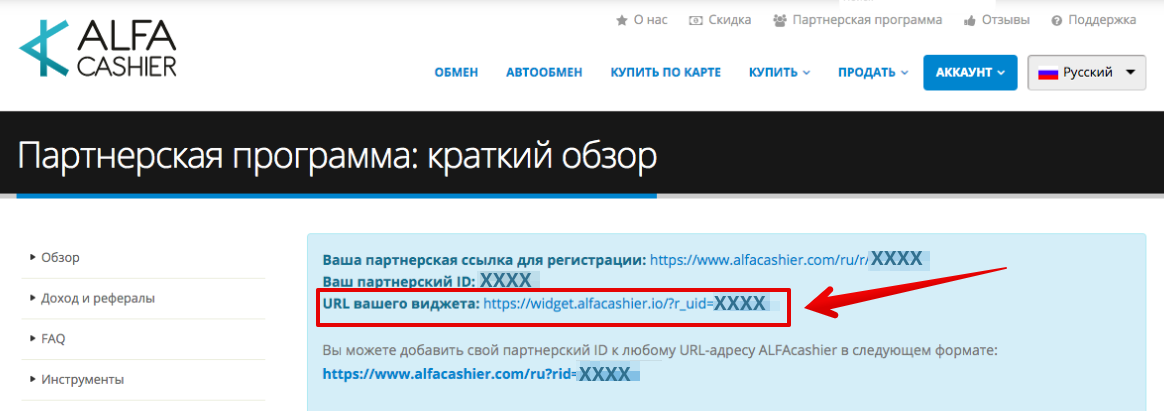Click the Ваша партнерская ссылка для регистрации label
This screenshot has width=1164, height=411.
484,260
